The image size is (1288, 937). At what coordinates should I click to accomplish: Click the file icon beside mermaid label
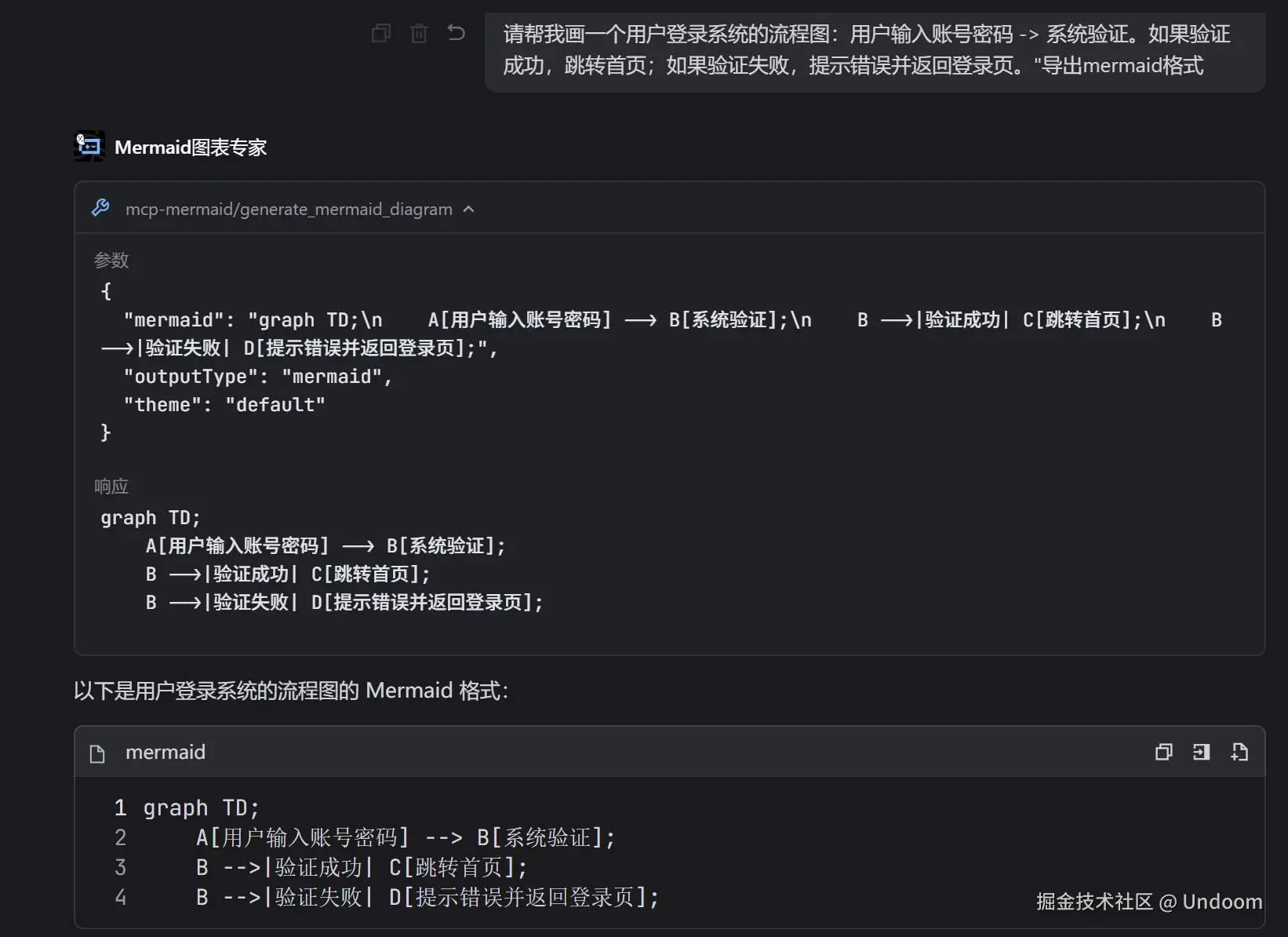[97, 753]
